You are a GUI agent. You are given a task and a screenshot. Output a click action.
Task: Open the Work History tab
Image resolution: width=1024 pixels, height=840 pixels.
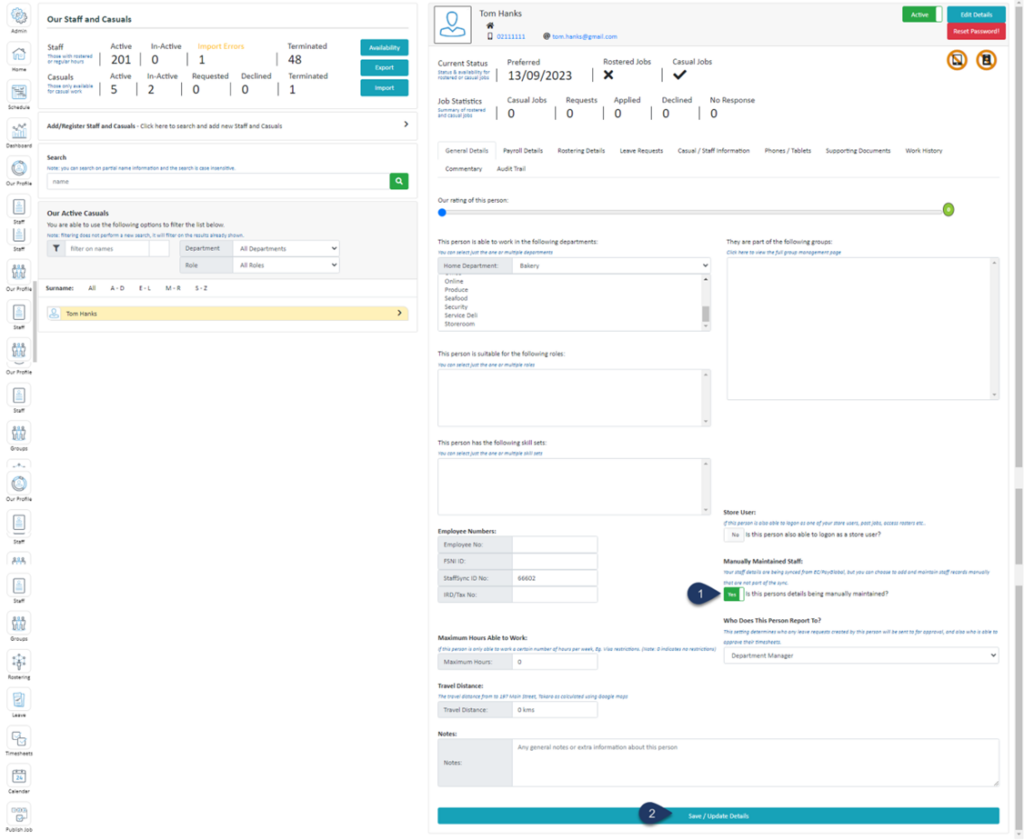click(923, 151)
